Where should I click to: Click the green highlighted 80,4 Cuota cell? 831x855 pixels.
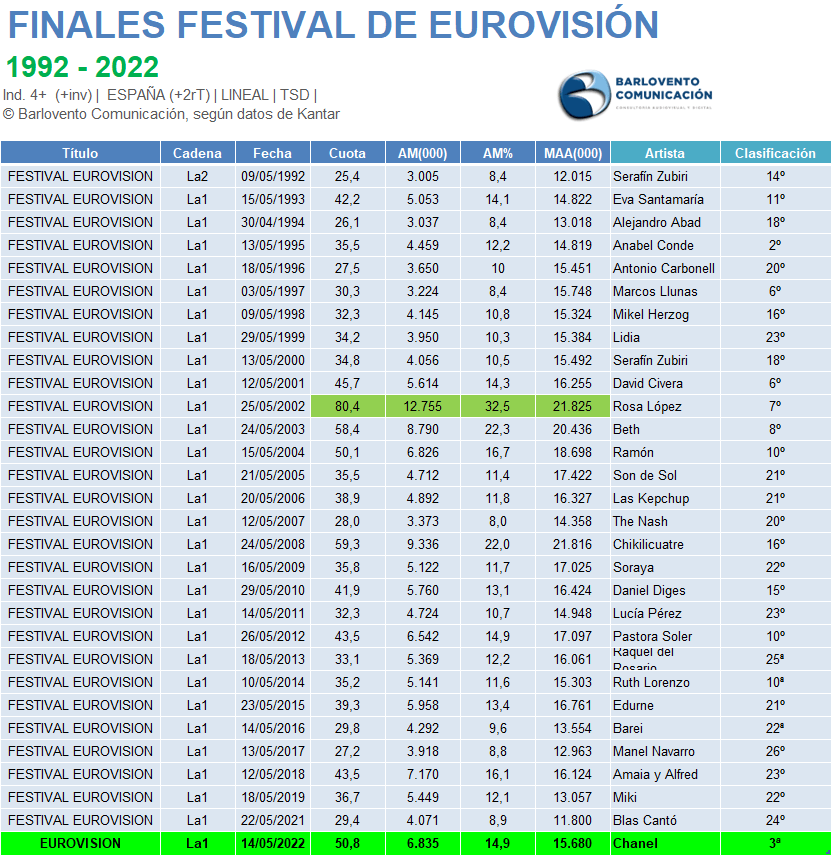(347, 406)
